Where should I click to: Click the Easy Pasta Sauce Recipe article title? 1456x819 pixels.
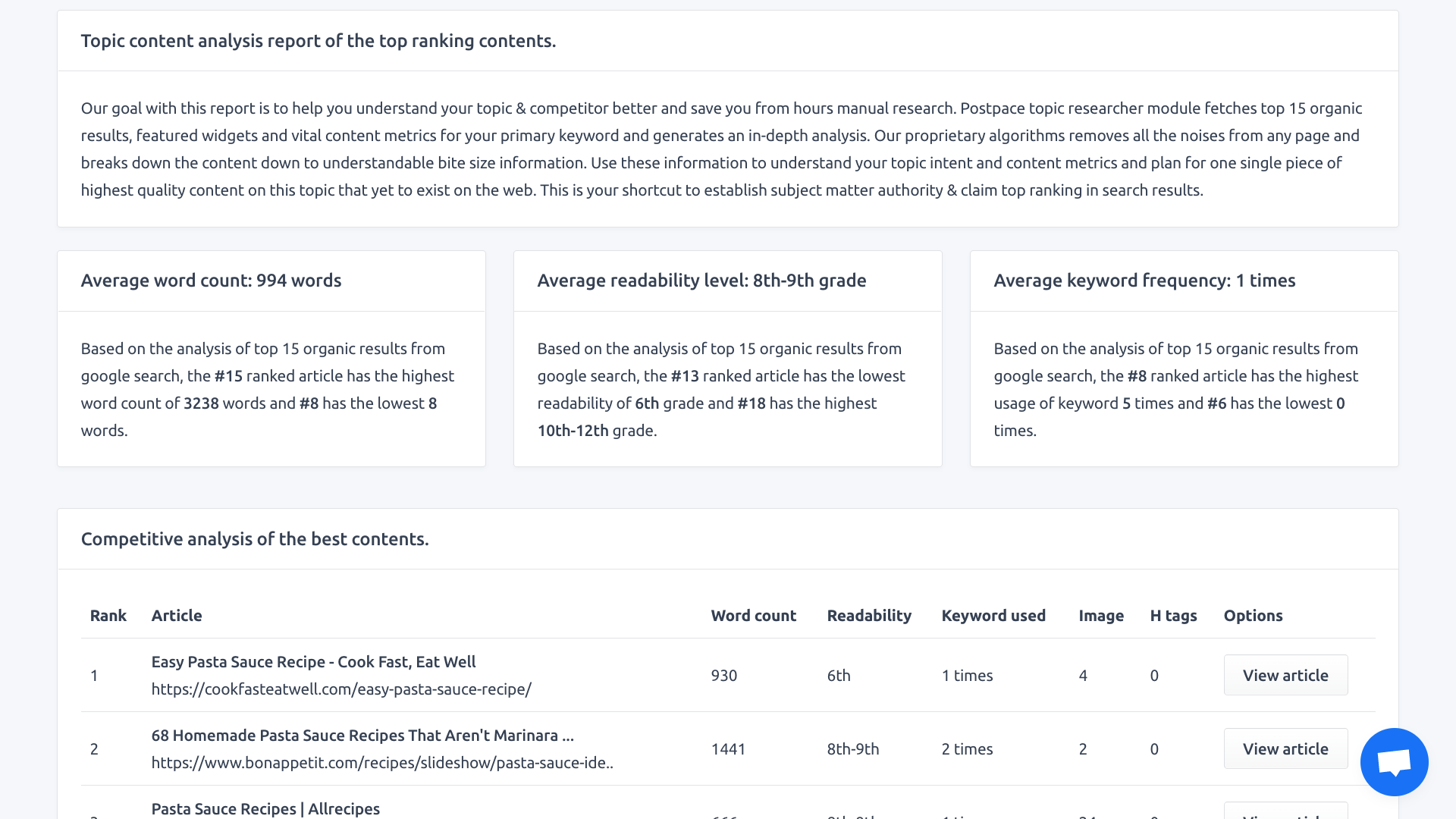point(313,662)
